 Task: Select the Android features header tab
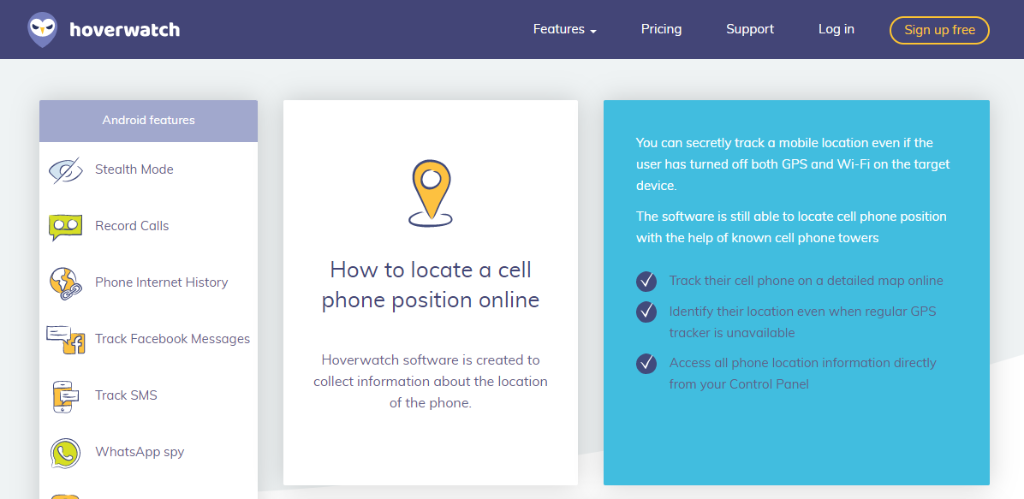tap(148, 121)
